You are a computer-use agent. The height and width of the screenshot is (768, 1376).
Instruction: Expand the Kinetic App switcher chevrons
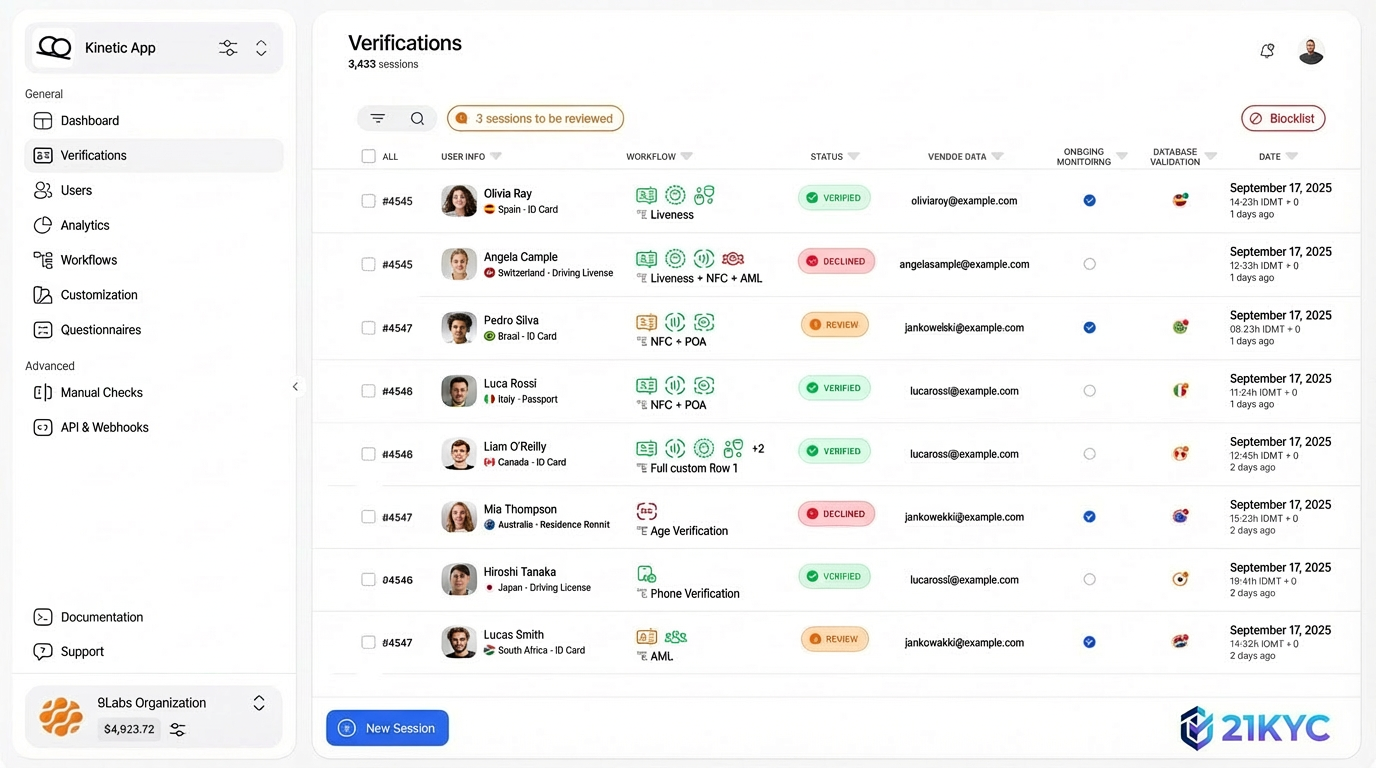click(261, 48)
